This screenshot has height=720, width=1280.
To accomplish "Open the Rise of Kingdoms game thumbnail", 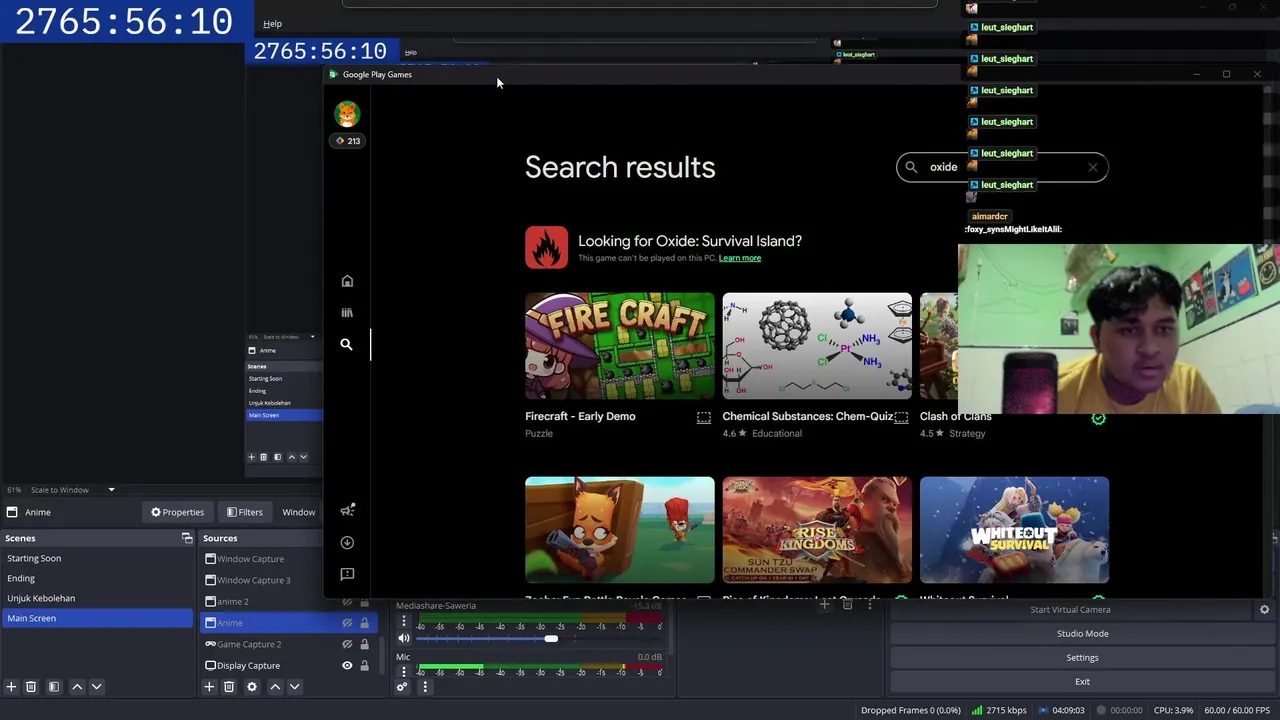I will 817,530.
